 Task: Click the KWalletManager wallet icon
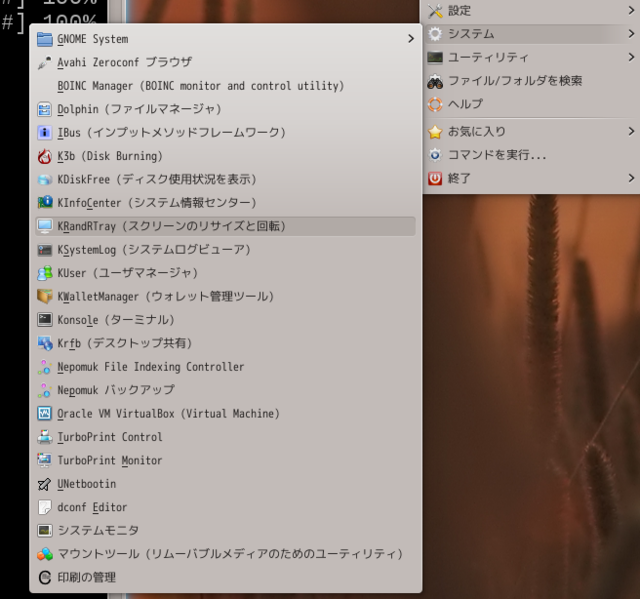(x=44, y=297)
